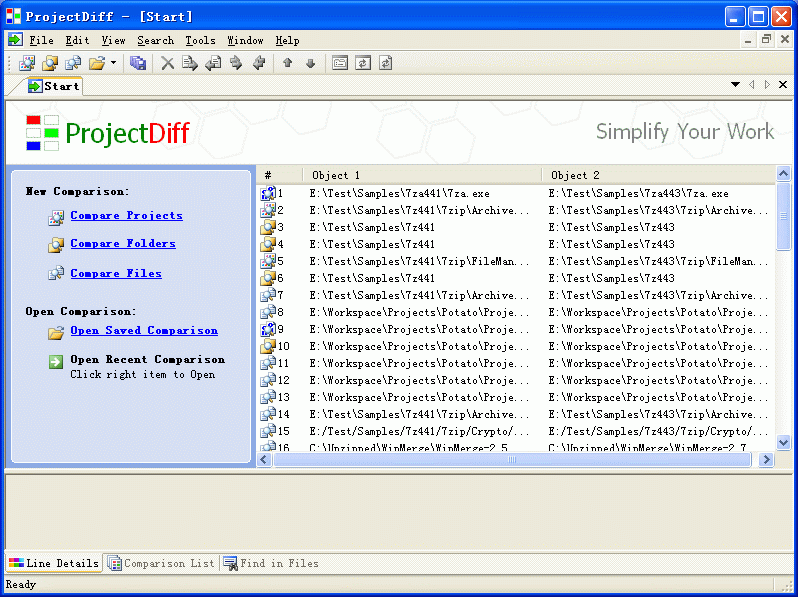Screen dimensions: 798x597
Task: Click the Save All toolbar icon
Action: coord(138,63)
